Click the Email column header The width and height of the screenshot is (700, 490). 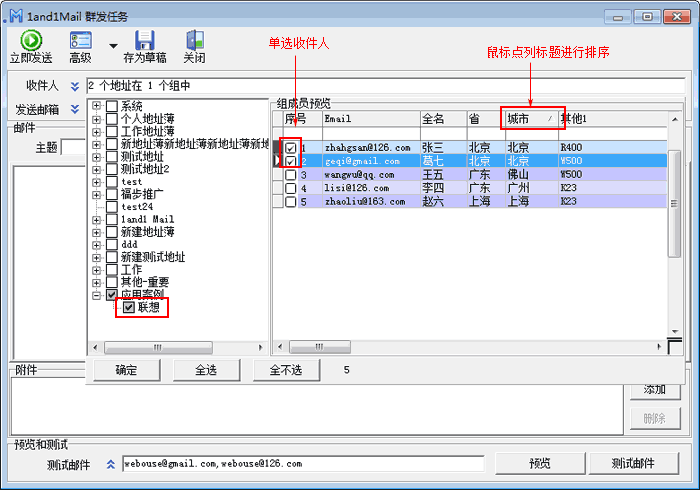pos(369,119)
